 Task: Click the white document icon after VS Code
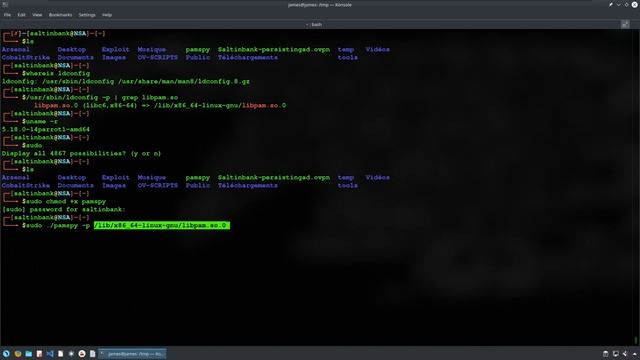point(60,353)
